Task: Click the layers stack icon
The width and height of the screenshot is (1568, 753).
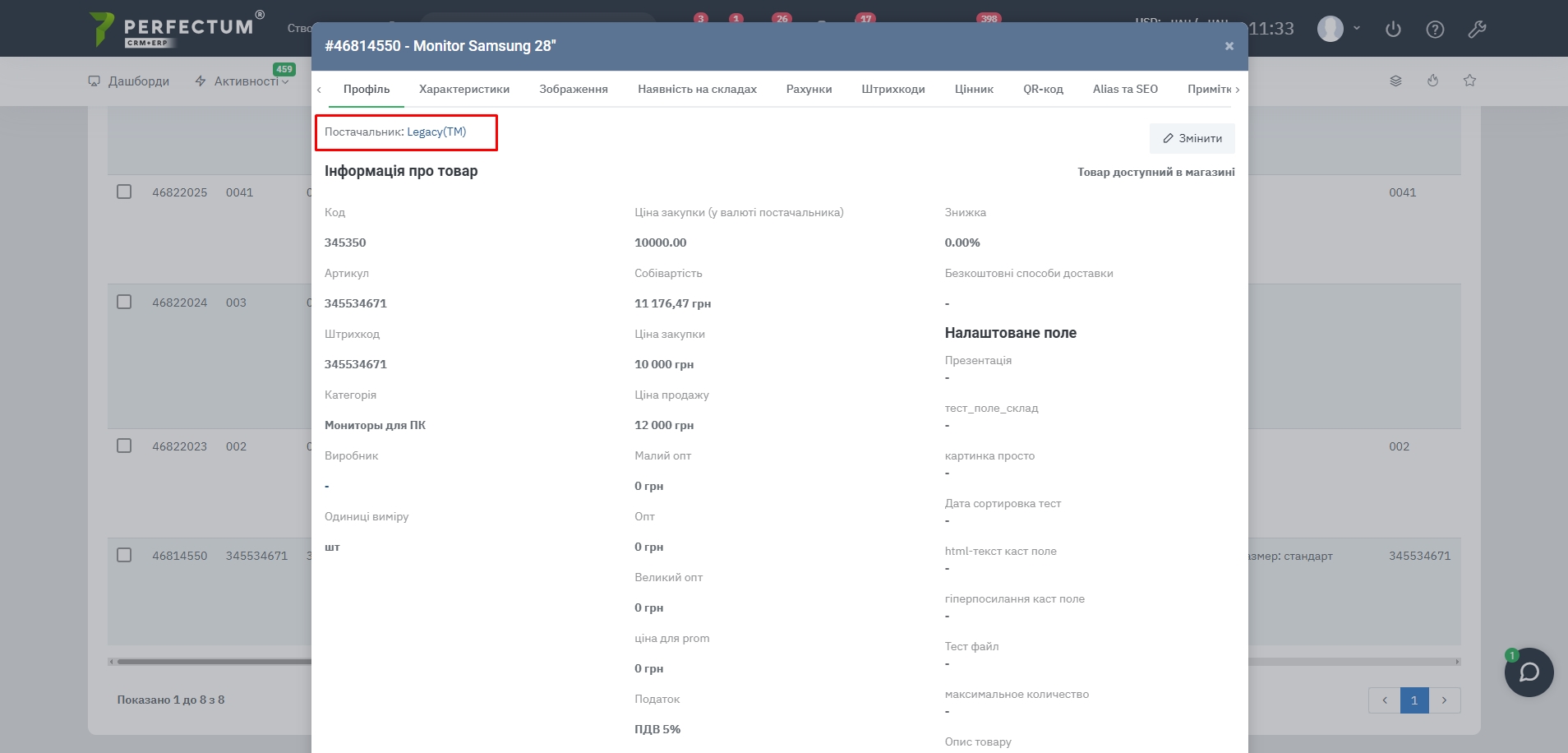Action: coord(1395,81)
